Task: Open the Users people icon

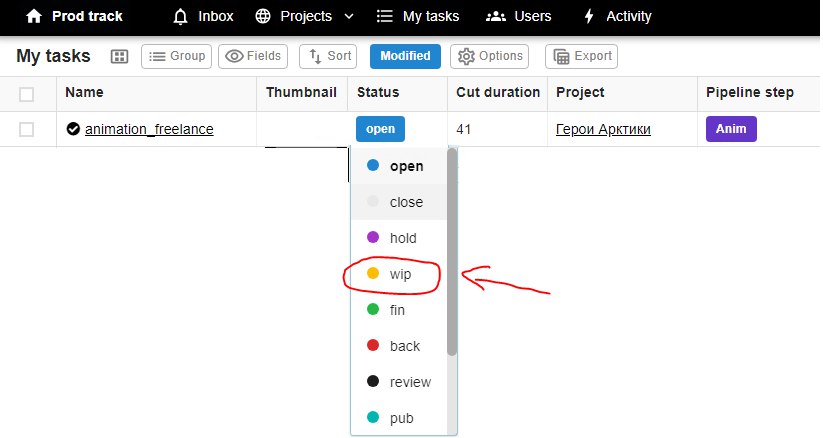Action: point(495,16)
